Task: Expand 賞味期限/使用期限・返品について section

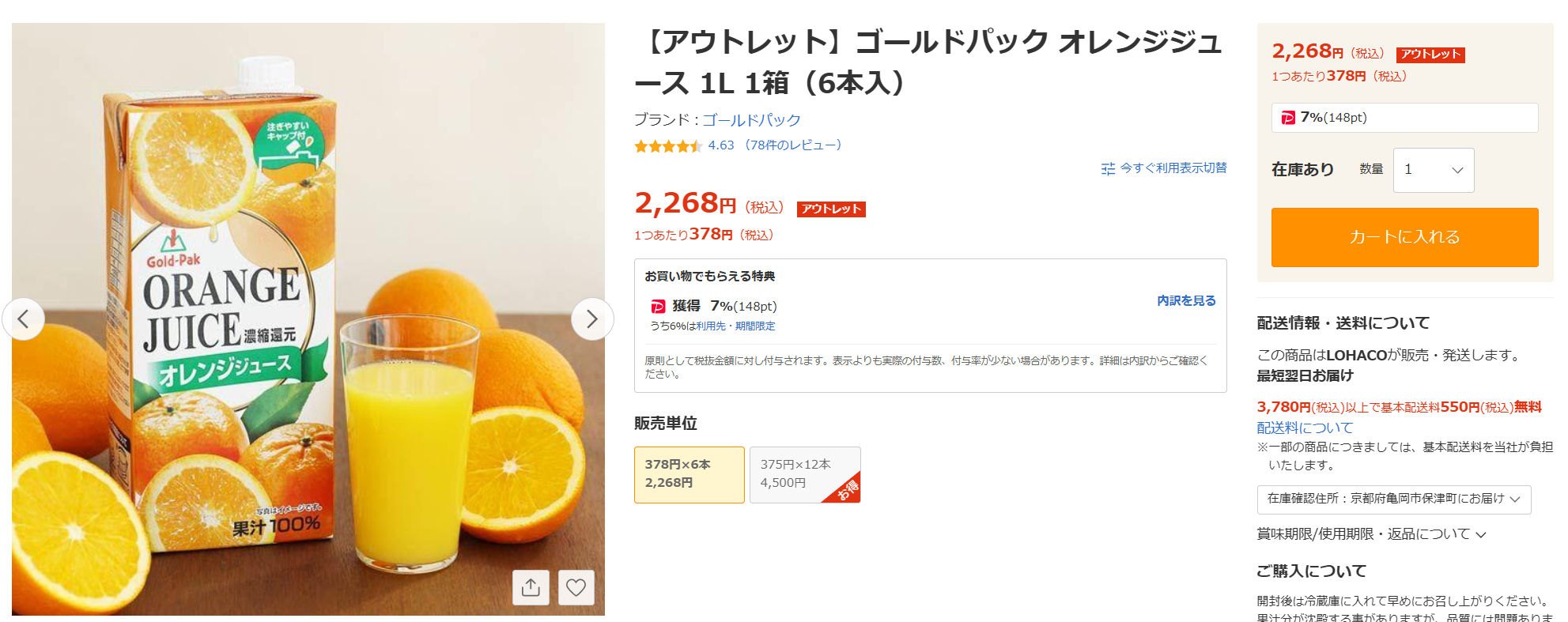Action: 1371,534
